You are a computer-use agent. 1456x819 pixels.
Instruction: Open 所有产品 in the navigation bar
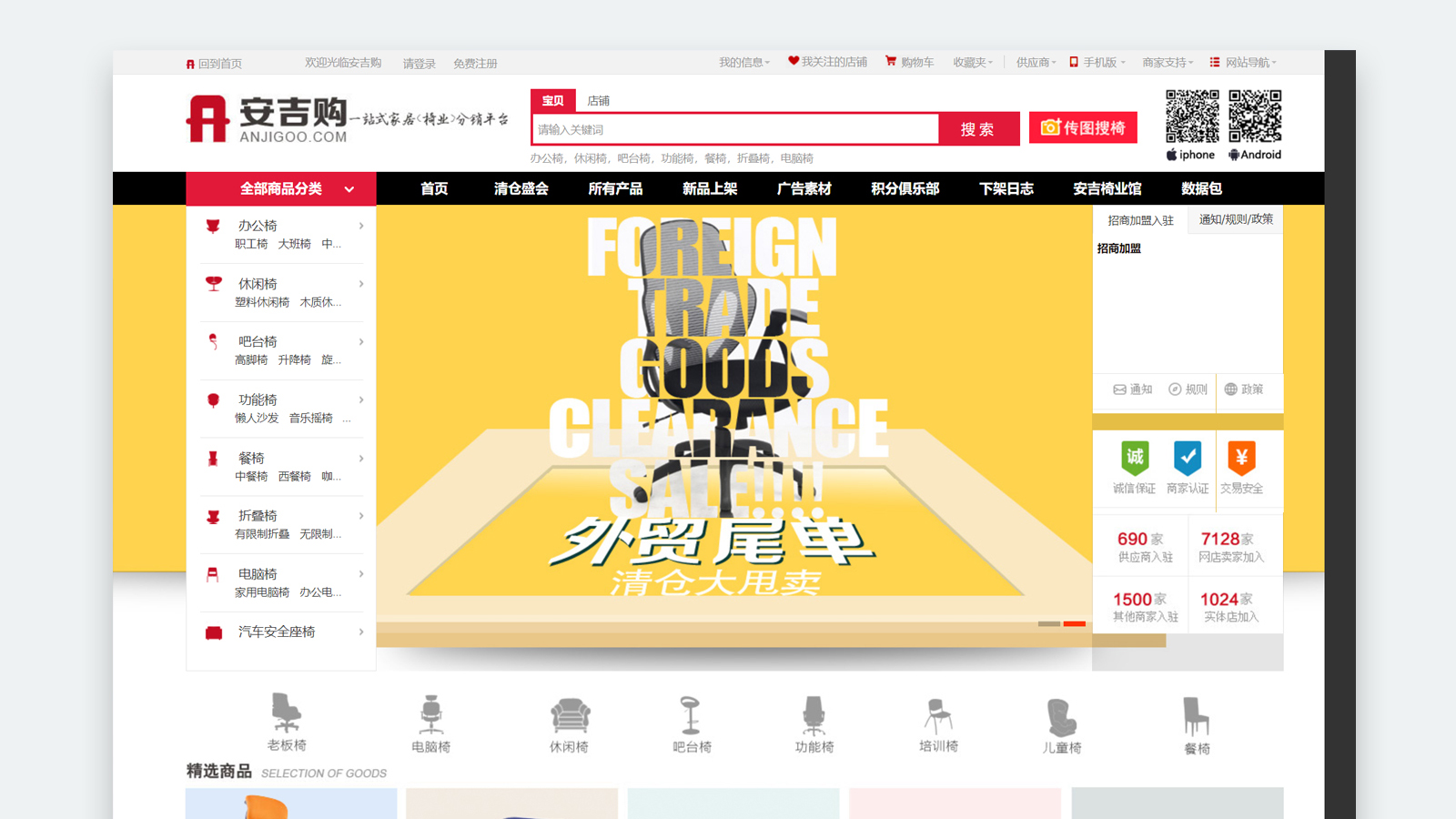click(615, 188)
